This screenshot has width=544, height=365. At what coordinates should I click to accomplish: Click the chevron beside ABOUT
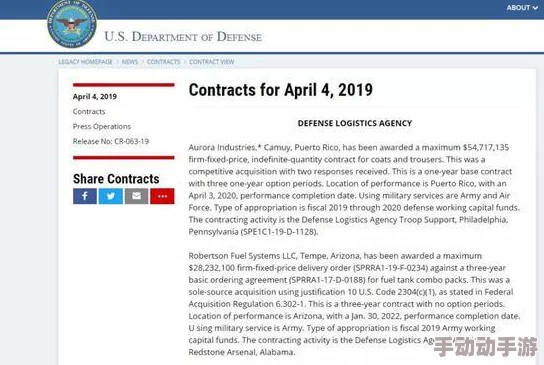coord(535,8)
